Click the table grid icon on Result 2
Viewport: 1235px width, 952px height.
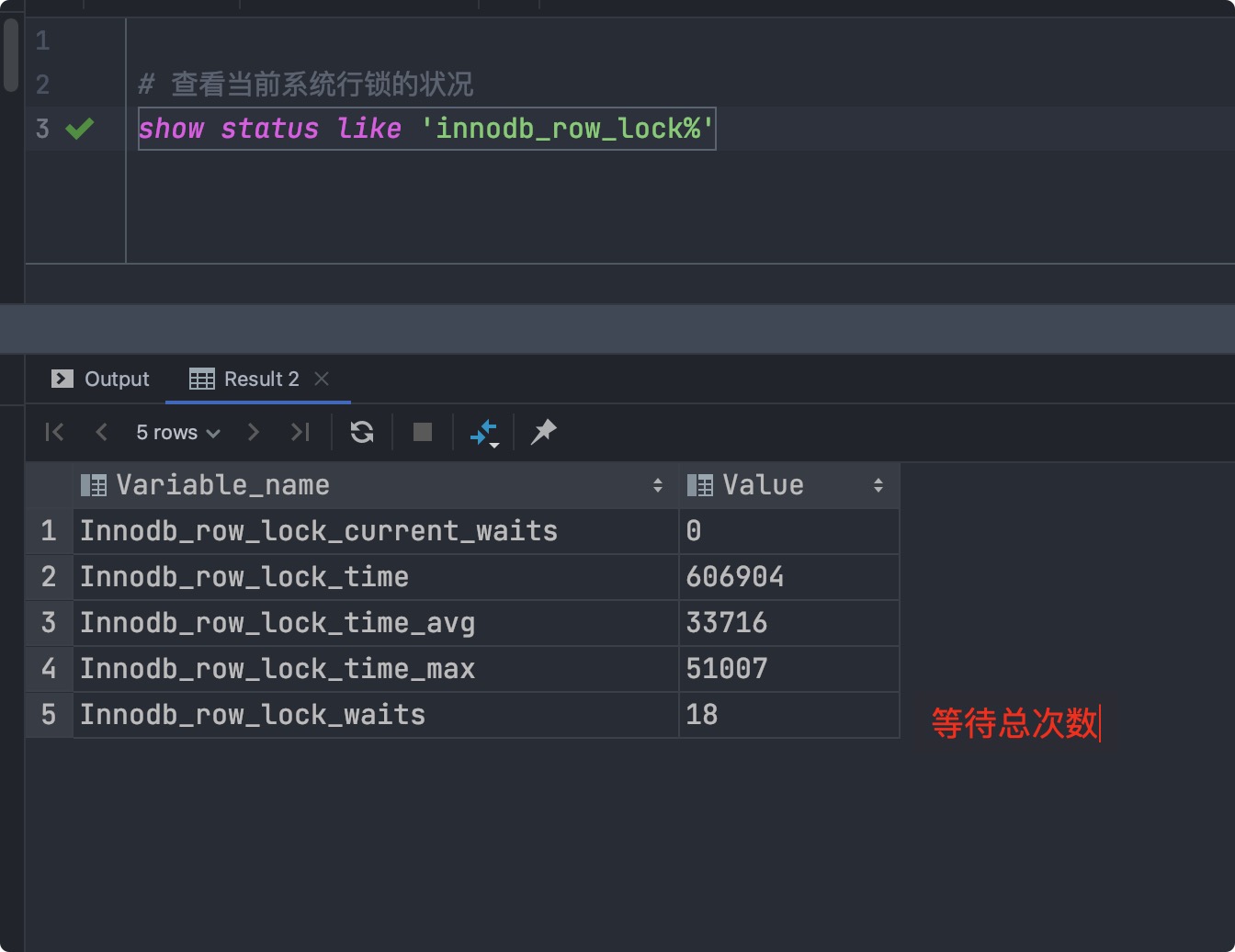click(x=201, y=379)
